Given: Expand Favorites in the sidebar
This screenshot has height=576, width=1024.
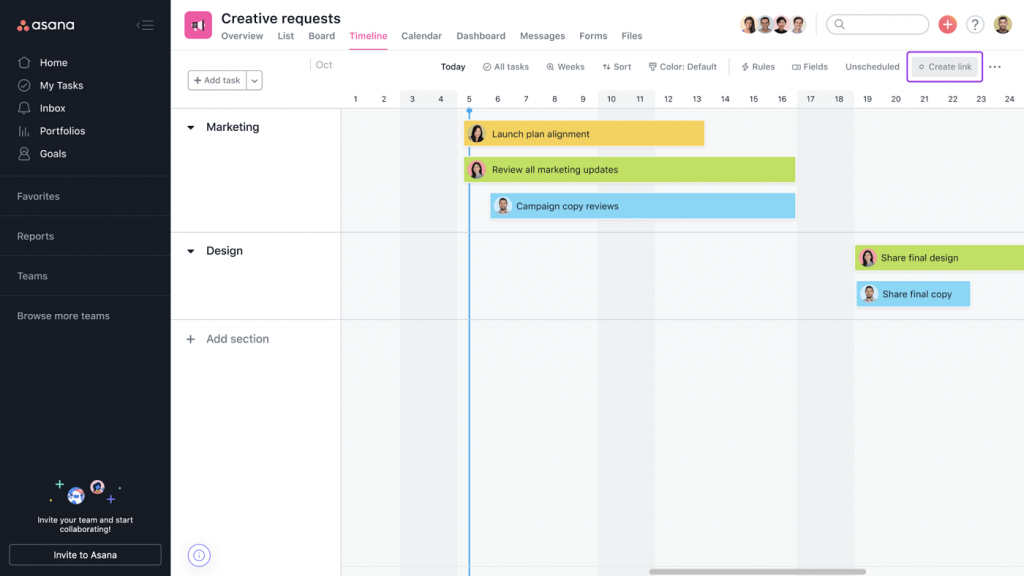Looking at the screenshot, I should pyautogui.click(x=39, y=197).
